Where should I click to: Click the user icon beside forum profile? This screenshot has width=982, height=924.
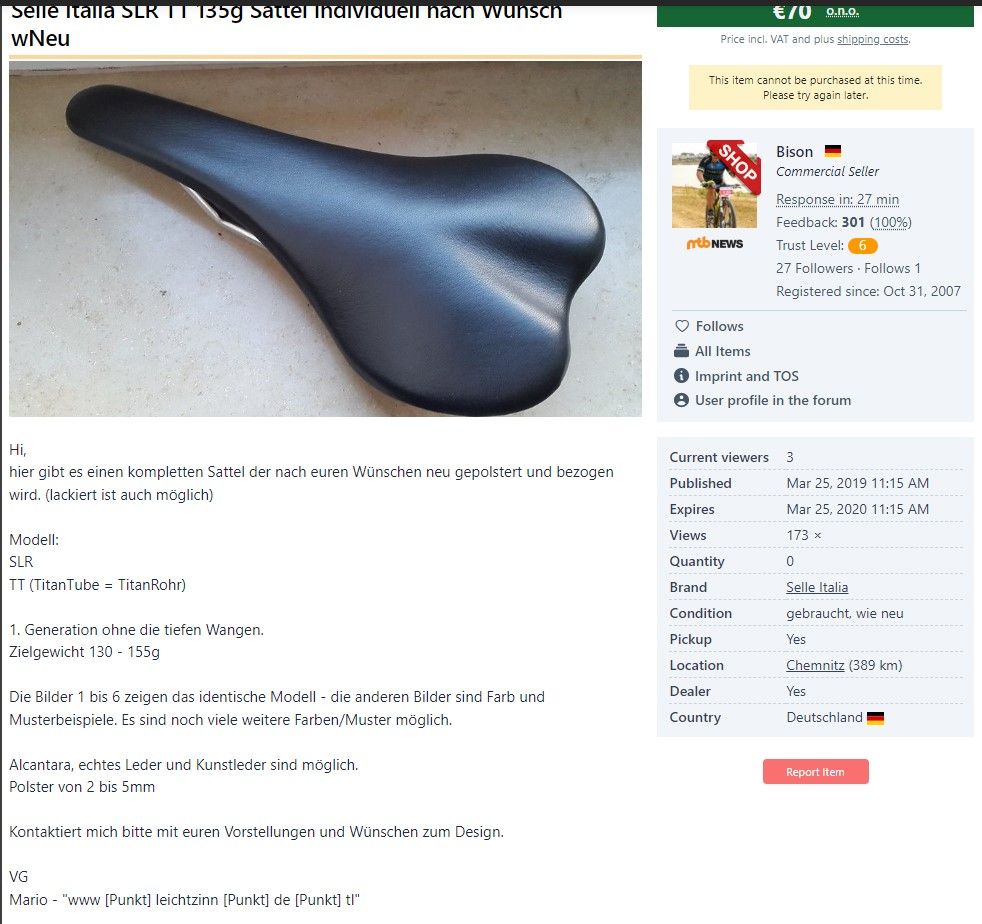(681, 400)
